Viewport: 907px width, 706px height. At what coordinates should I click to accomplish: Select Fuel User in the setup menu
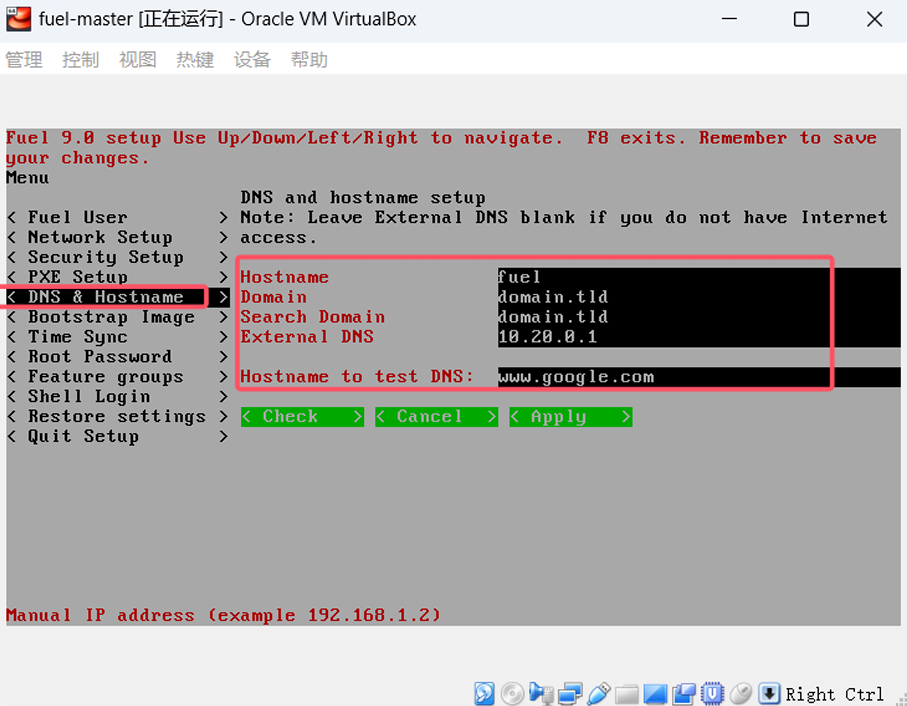tap(118, 217)
